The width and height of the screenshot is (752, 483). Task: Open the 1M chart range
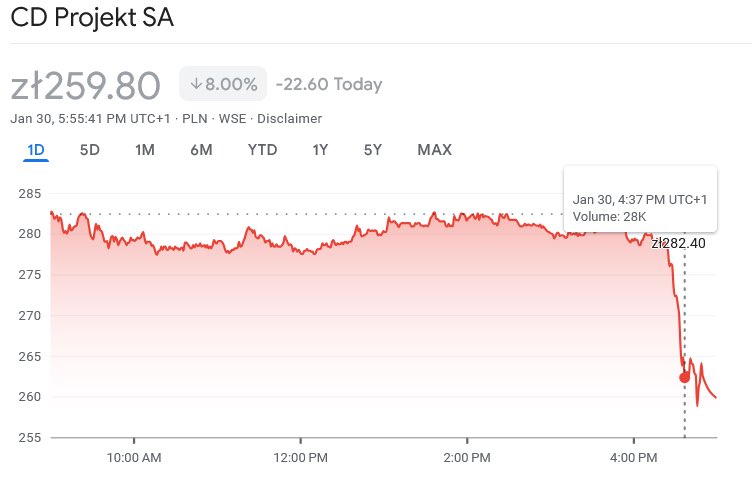(145, 150)
